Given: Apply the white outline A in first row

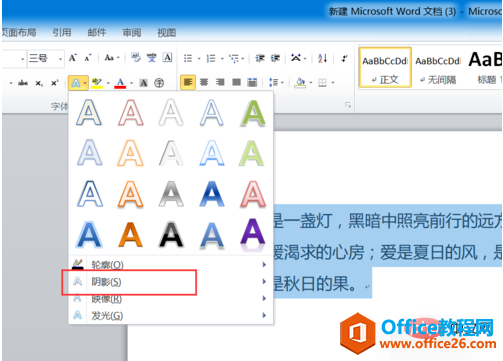Looking at the screenshot, I should pyautogui.click(x=171, y=112).
